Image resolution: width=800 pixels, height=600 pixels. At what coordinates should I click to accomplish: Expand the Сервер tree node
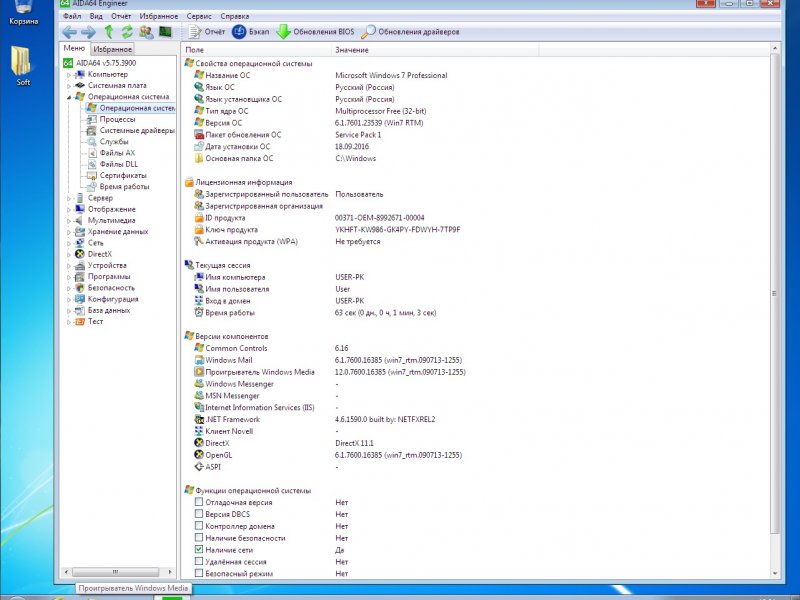tap(69, 198)
